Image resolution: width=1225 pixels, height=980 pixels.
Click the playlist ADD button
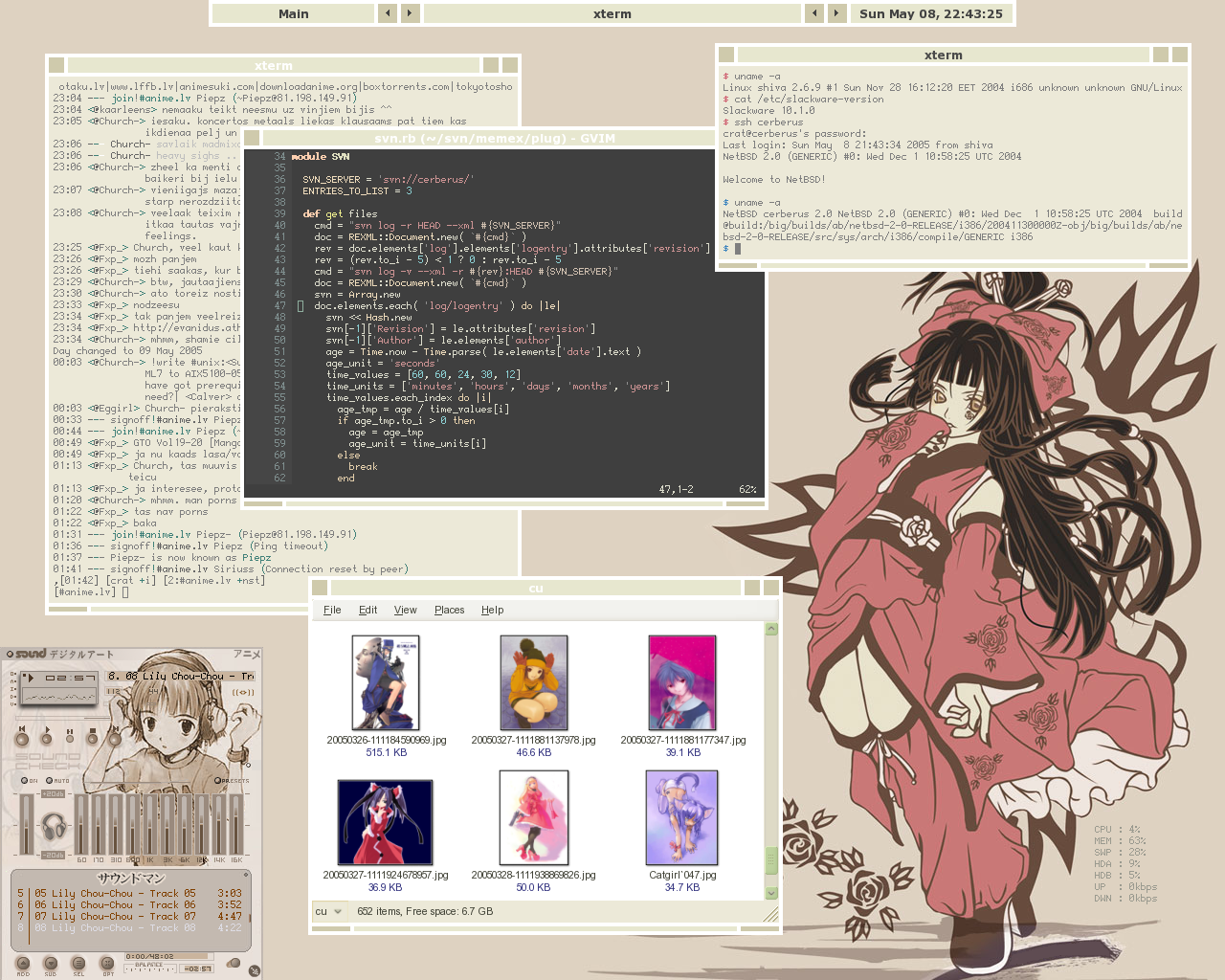click(23, 963)
